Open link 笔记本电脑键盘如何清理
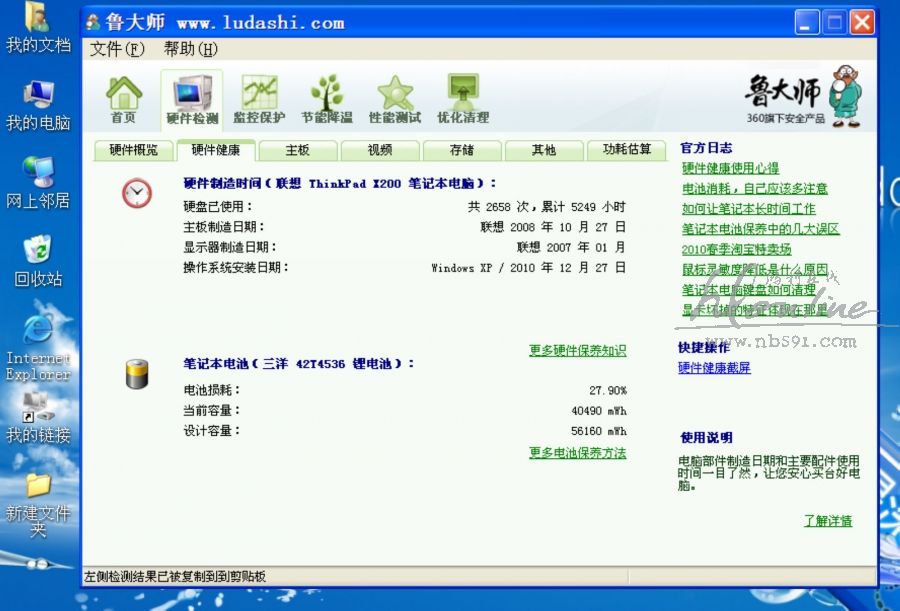The image size is (900, 611). click(748, 289)
